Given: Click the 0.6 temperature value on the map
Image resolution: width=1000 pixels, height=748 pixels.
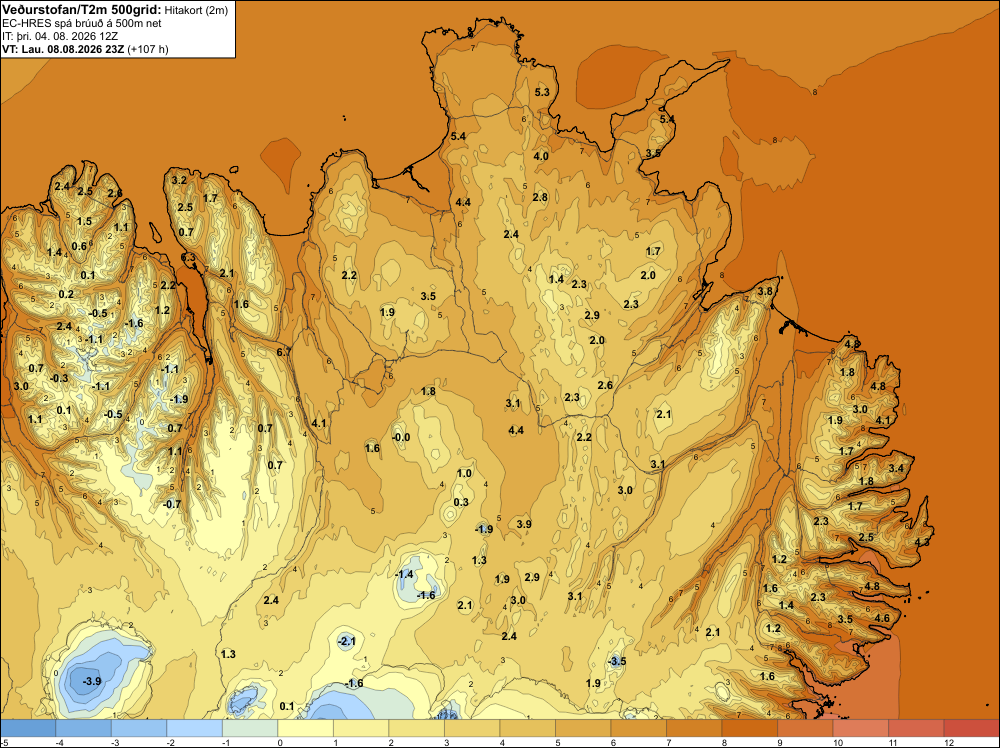Looking at the screenshot, I should coord(79,247).
